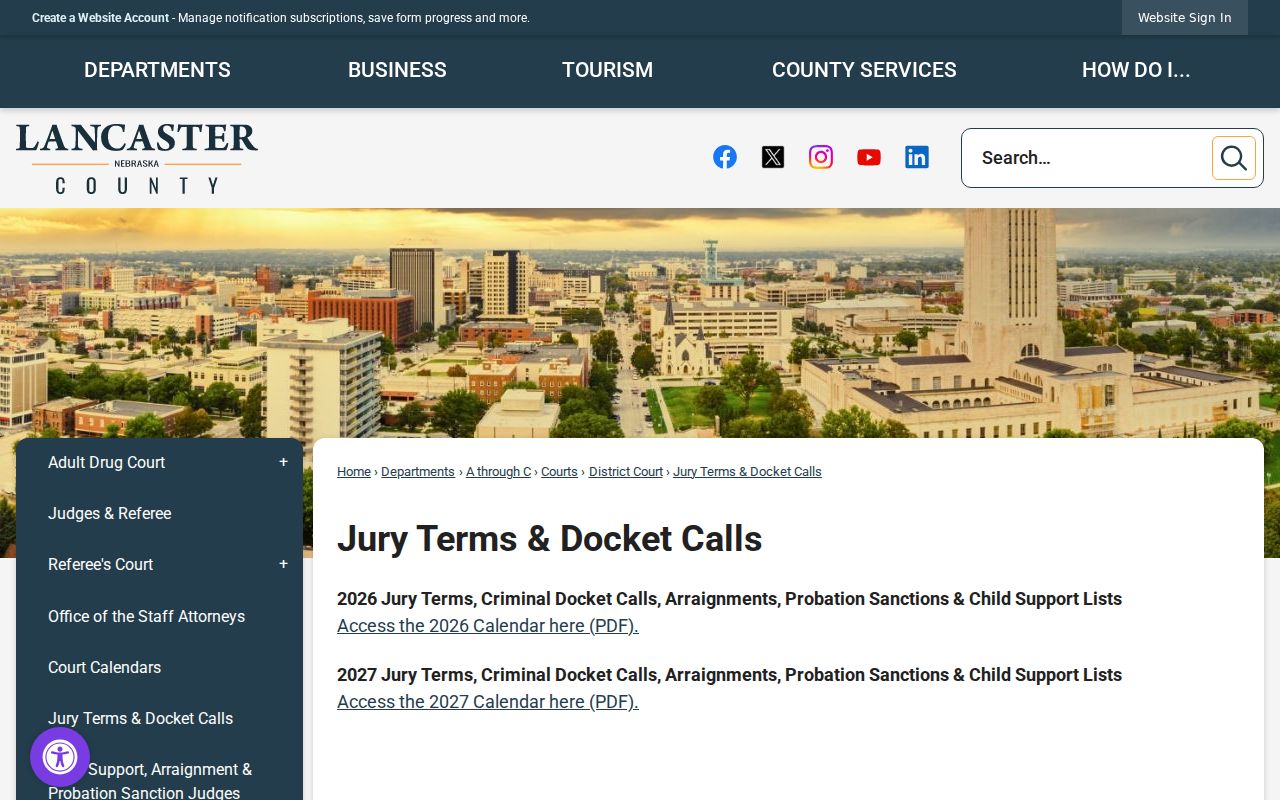1280x800 pixels.
Task: Click the Lancaster County Nebraska logo
Action: click(x=137, y=158)
